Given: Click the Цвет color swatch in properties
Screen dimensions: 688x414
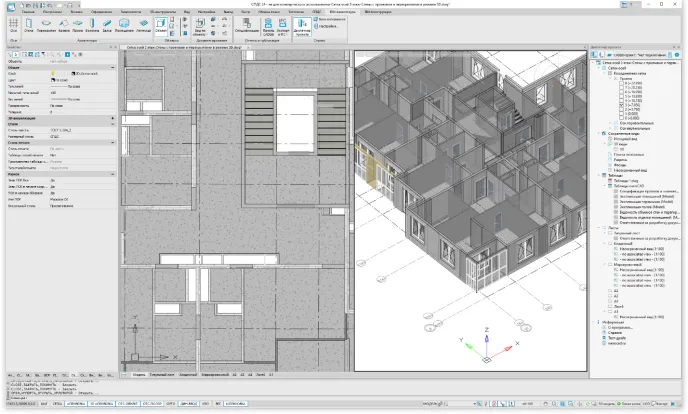Looking at the screenshot, I should pos(50,79).
